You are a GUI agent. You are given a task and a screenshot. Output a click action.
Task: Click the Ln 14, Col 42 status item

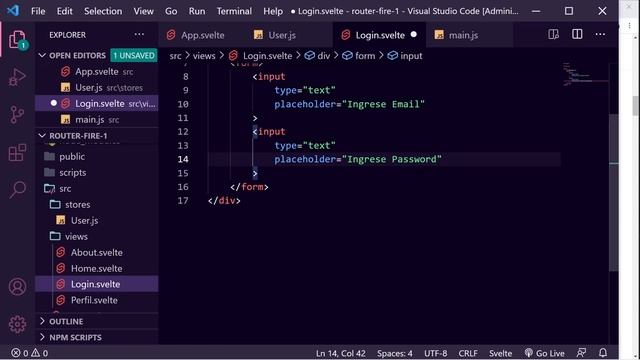tap(340, 353)
